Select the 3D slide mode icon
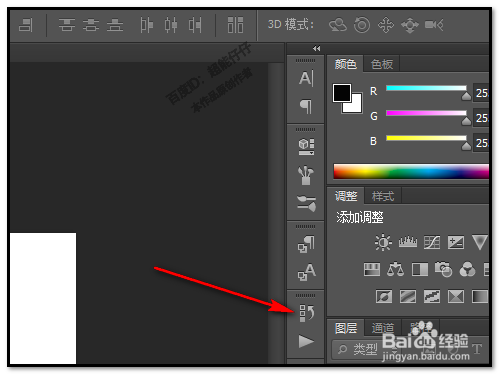 [x=410, y=25]
